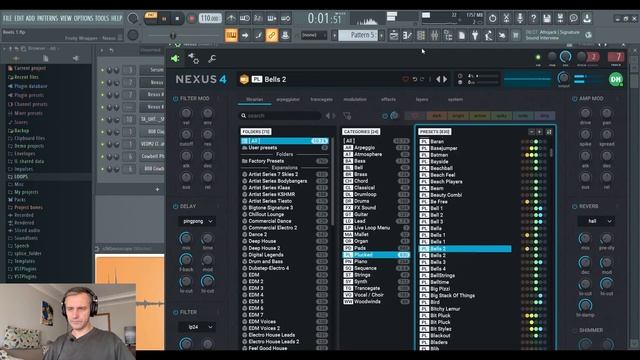
Task: Open the hall reverb type dropdown
Action: (596, 221)
